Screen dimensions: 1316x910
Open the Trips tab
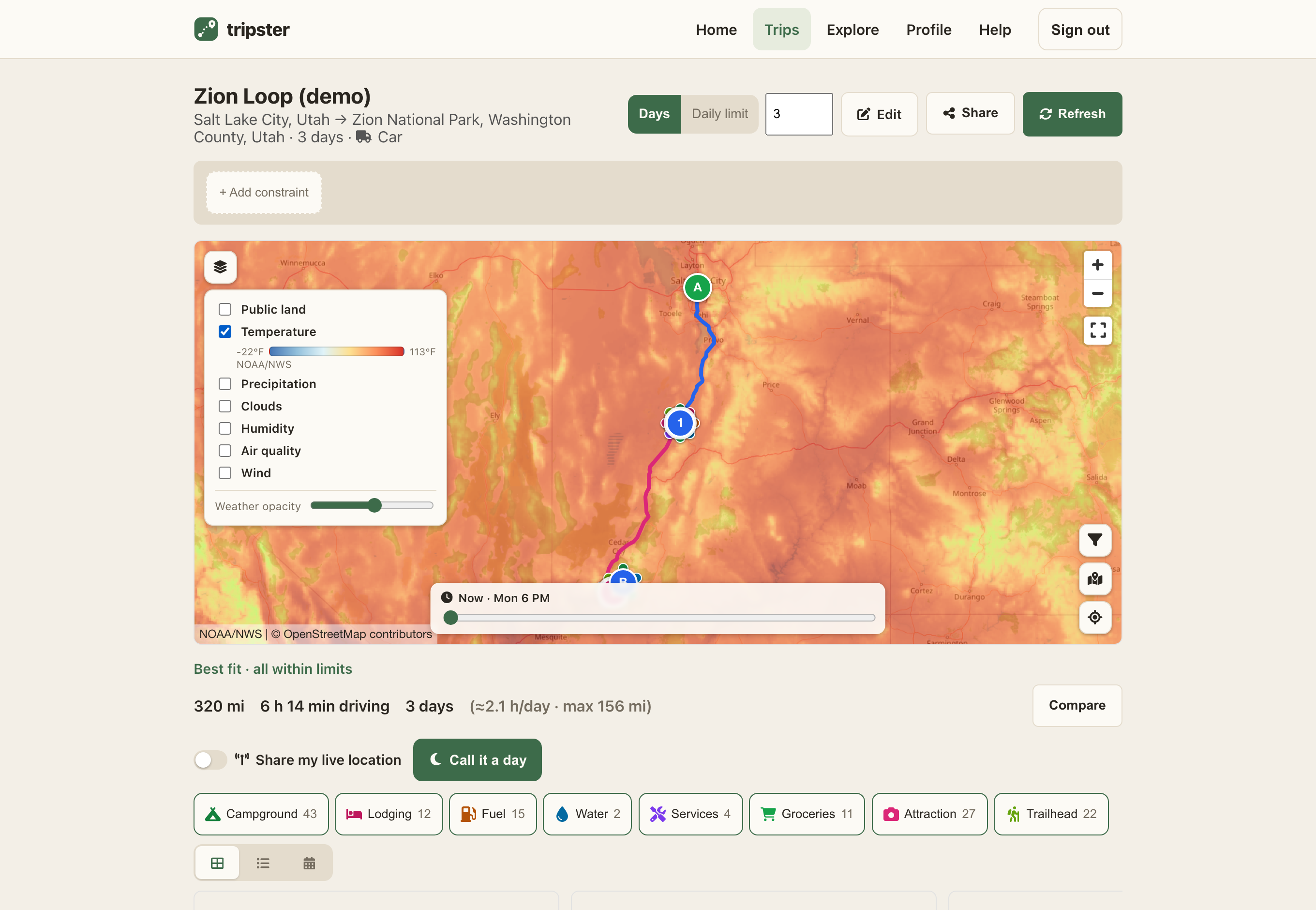(x=781, y=30)
